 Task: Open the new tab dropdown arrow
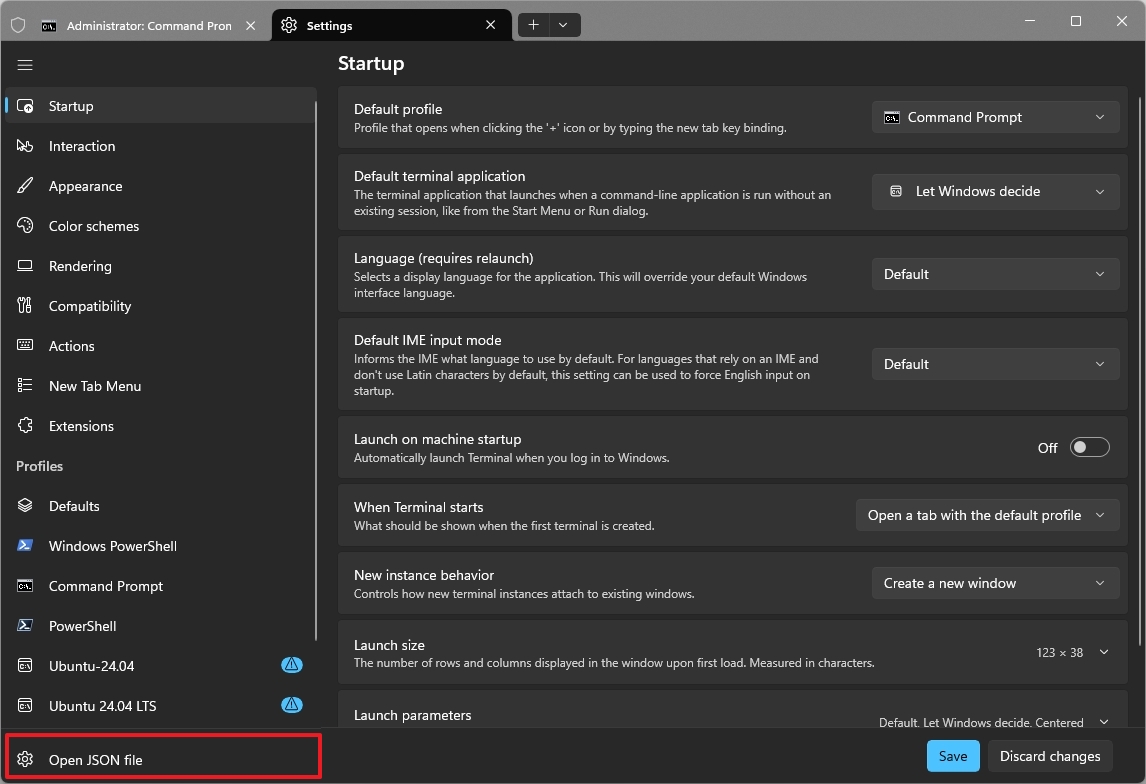tap(563, 25)
